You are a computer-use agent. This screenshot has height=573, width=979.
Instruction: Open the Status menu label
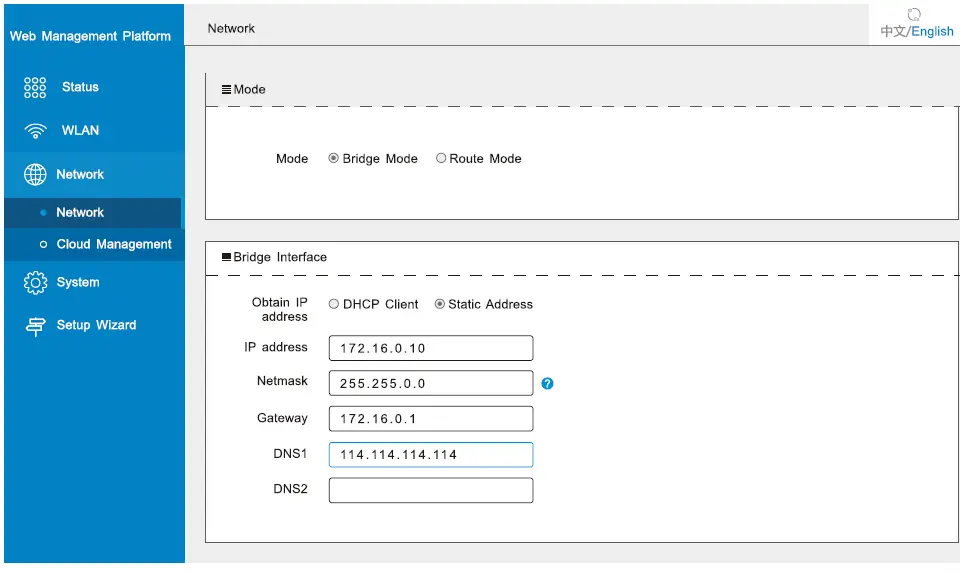click(80, 87)
